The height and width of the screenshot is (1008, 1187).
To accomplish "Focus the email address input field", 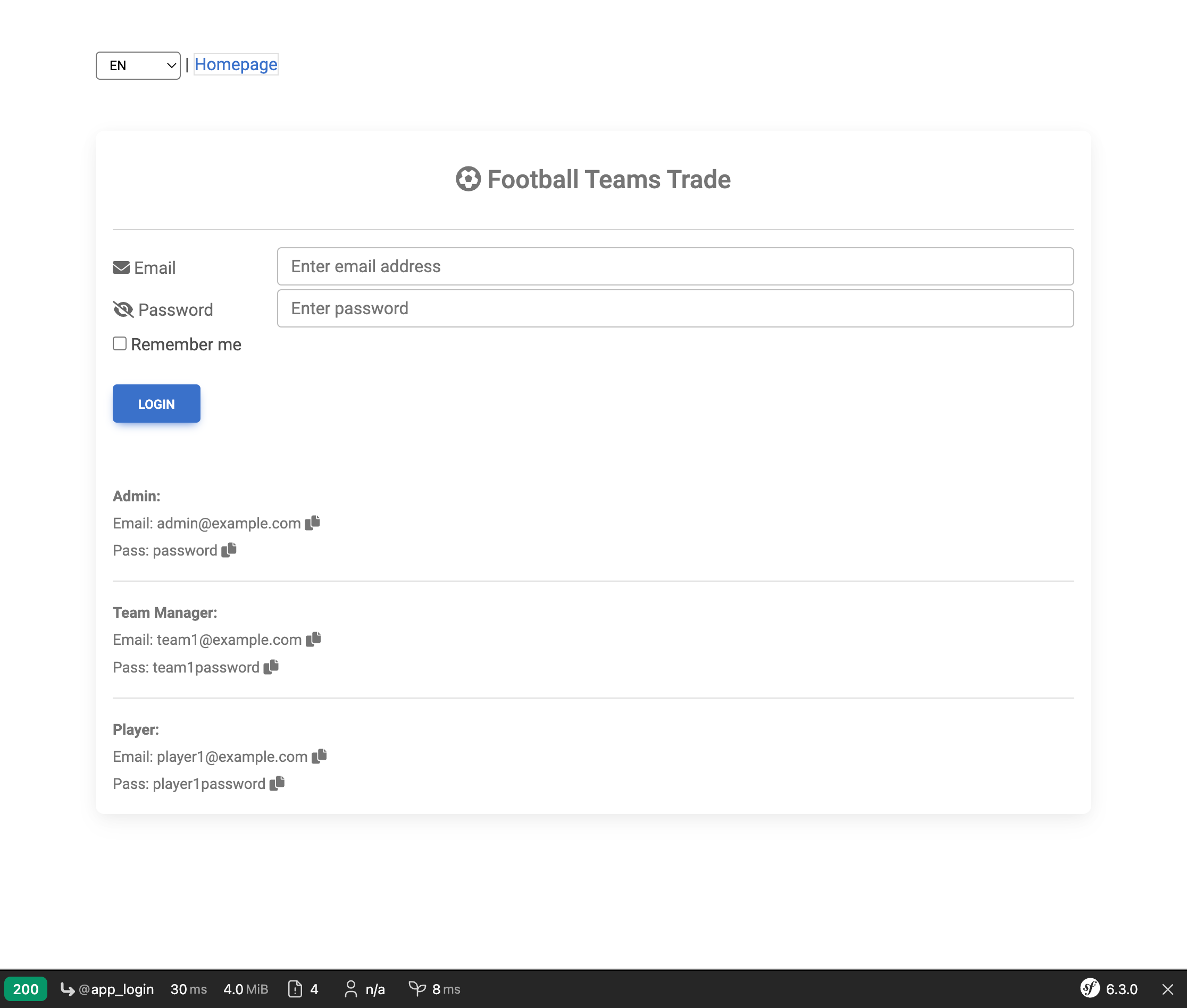I will (675, 266).
